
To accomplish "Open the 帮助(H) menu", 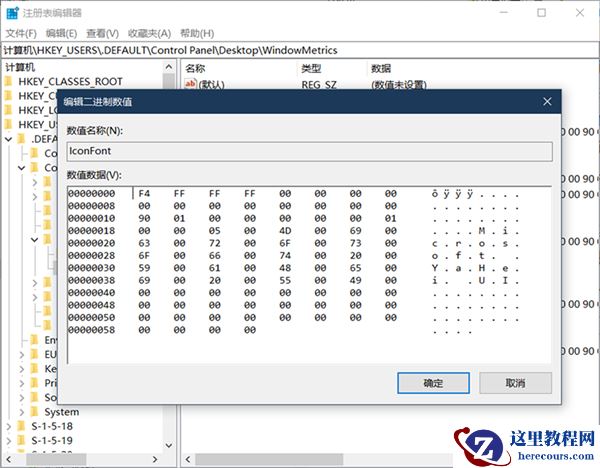I will pos(197,34).
